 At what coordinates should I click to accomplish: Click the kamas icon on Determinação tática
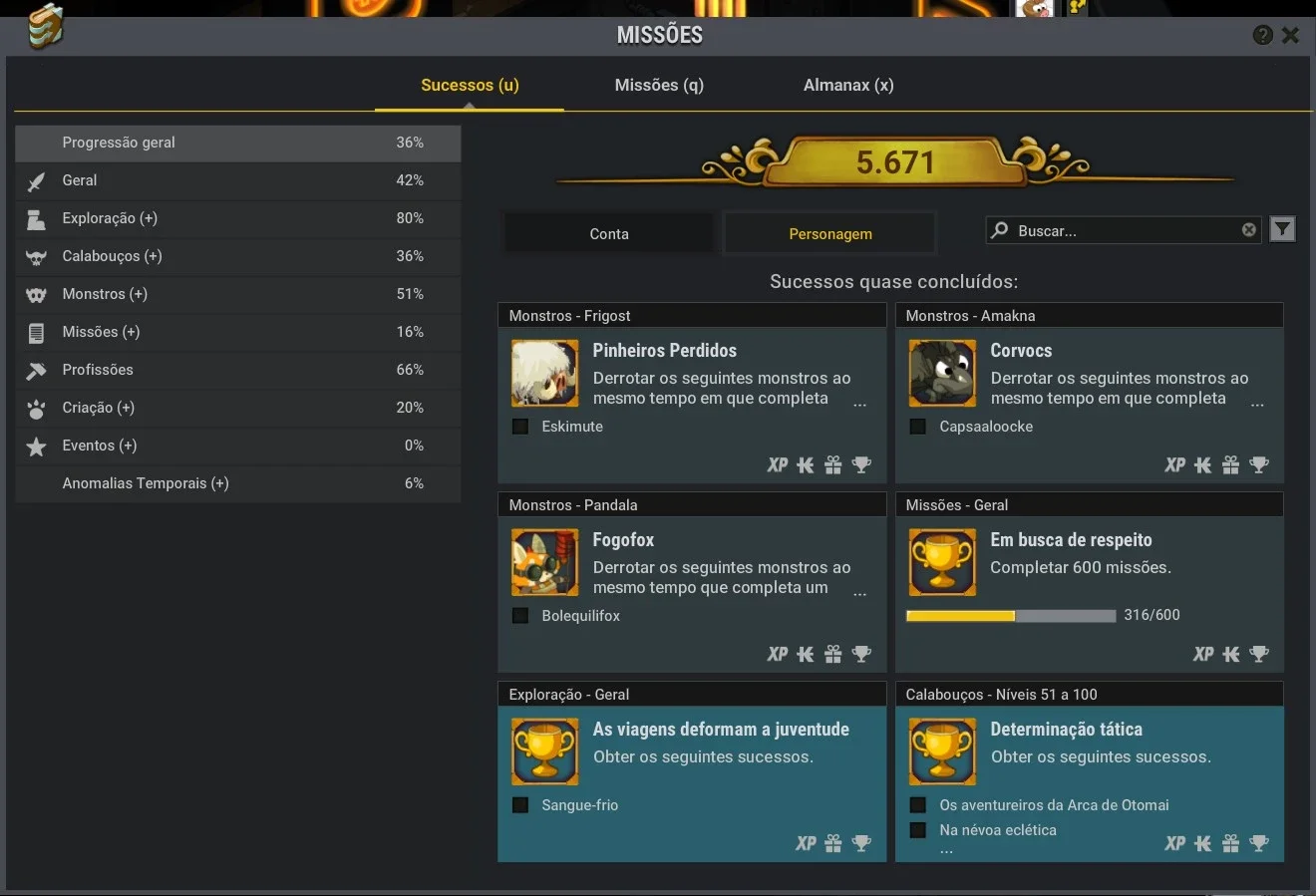click(x=1203, y=843)
